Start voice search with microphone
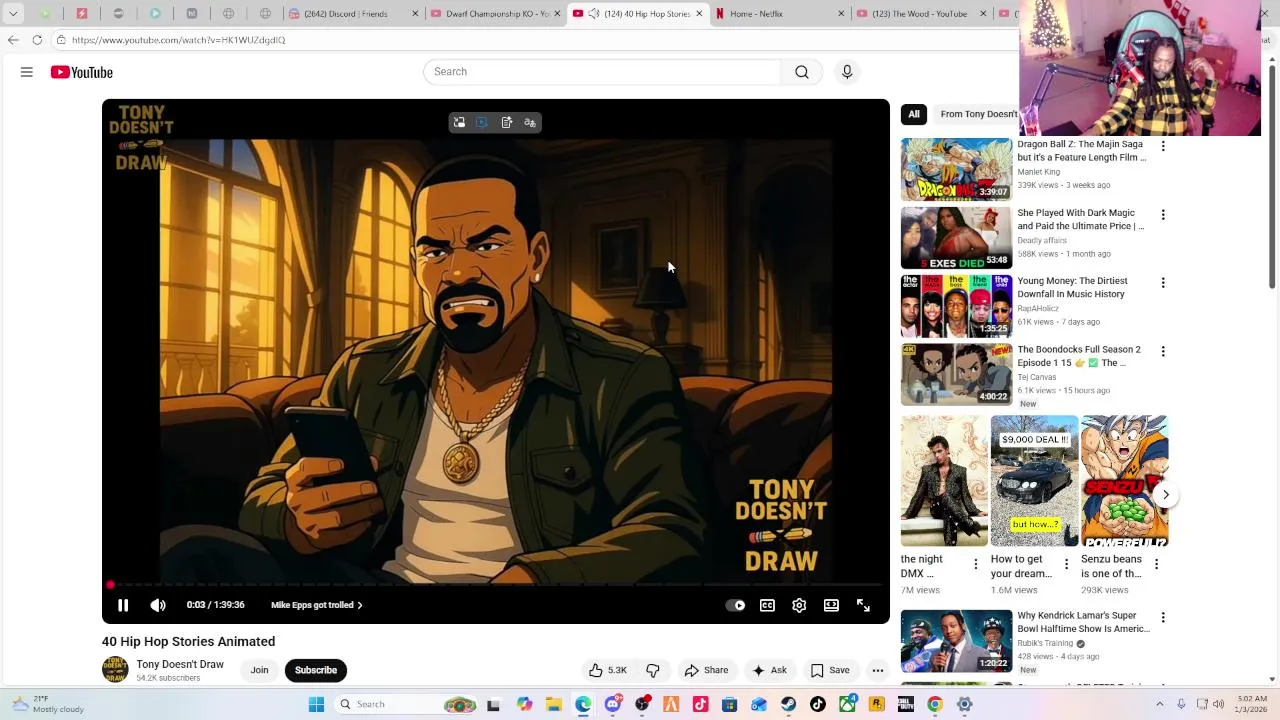The image size is (1280, 720). click(x=847, y=72)
